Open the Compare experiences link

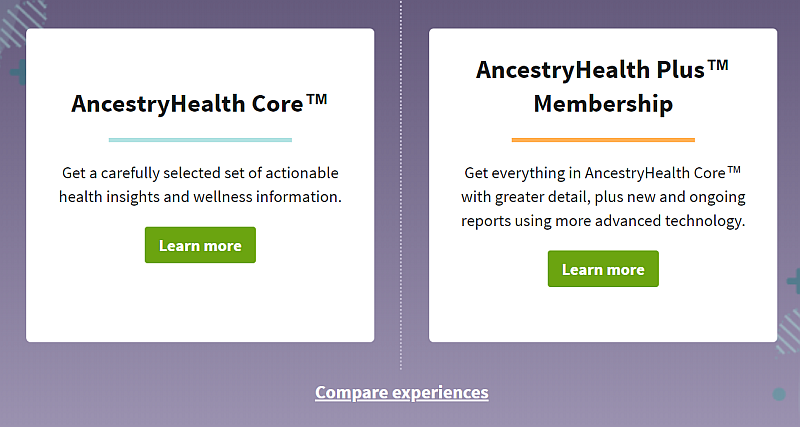tap(402, 392)
